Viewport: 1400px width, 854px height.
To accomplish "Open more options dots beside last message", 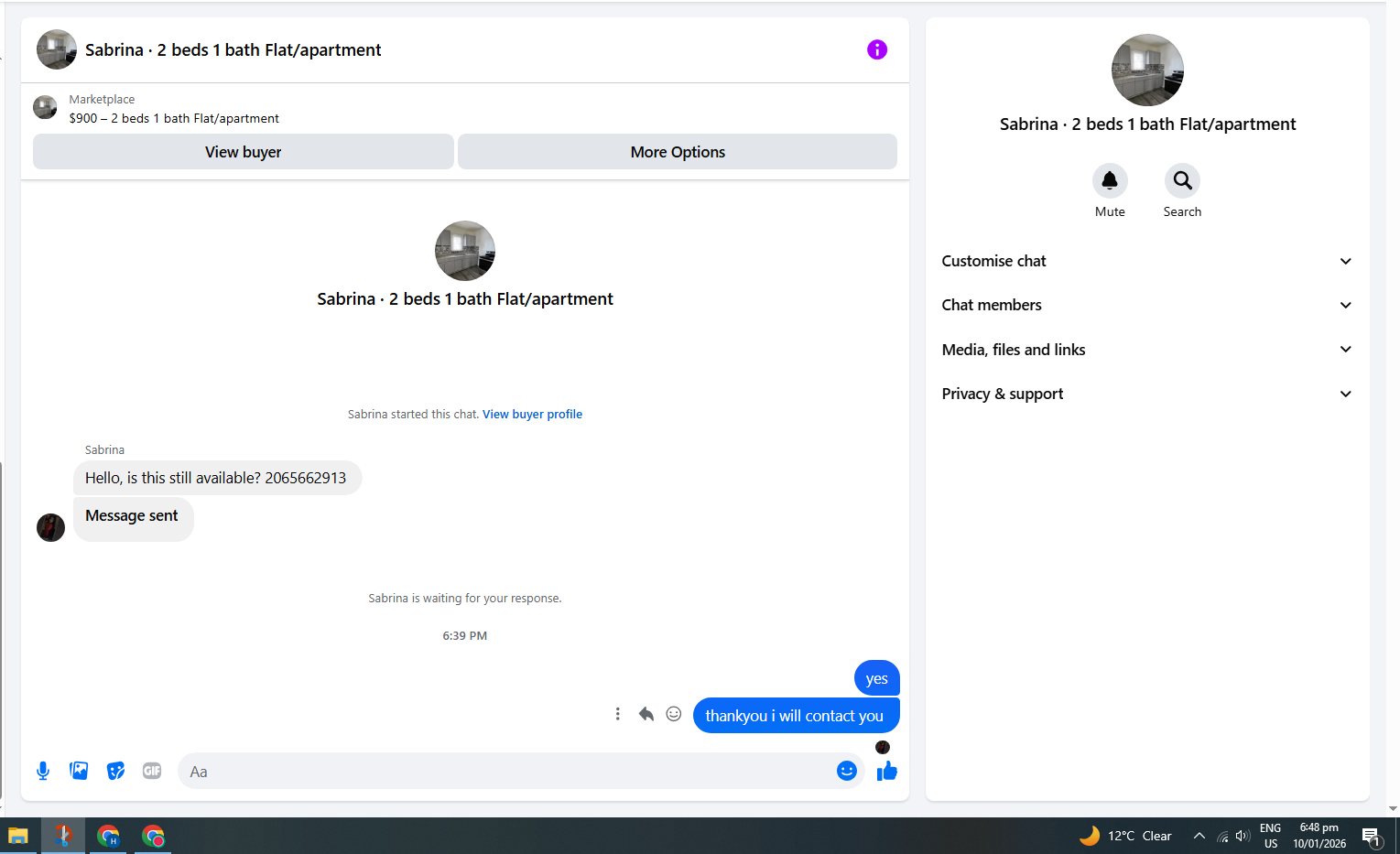I will tap(618, 714).
